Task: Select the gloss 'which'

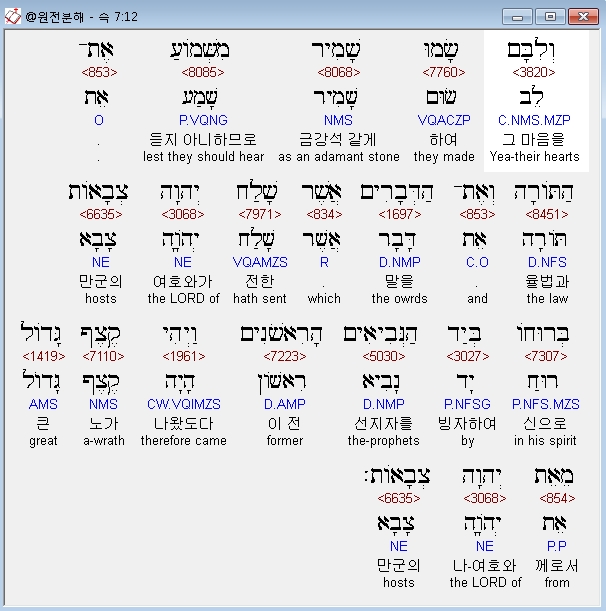Action: 324,298
